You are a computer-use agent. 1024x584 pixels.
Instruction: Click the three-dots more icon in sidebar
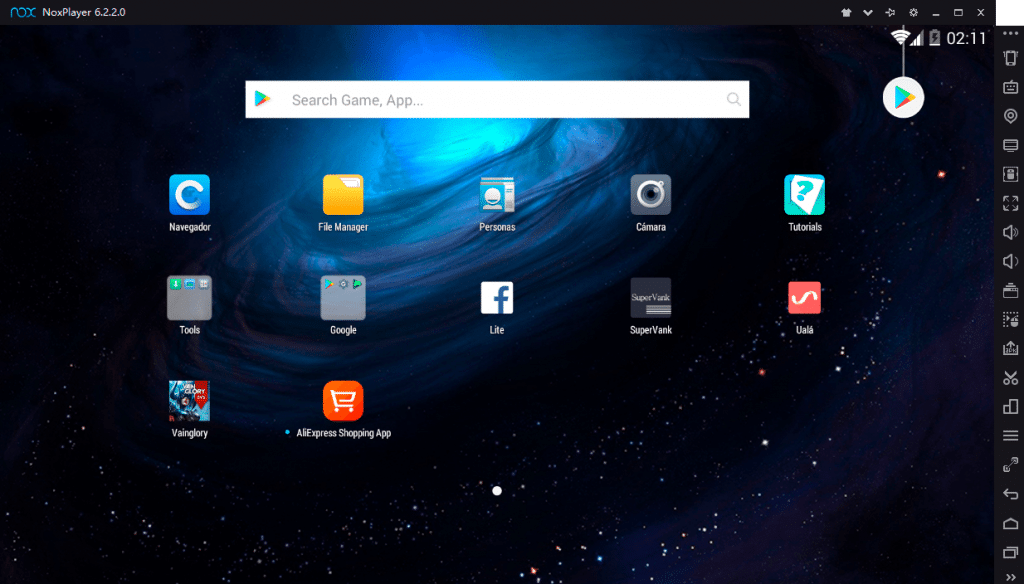1010,33
